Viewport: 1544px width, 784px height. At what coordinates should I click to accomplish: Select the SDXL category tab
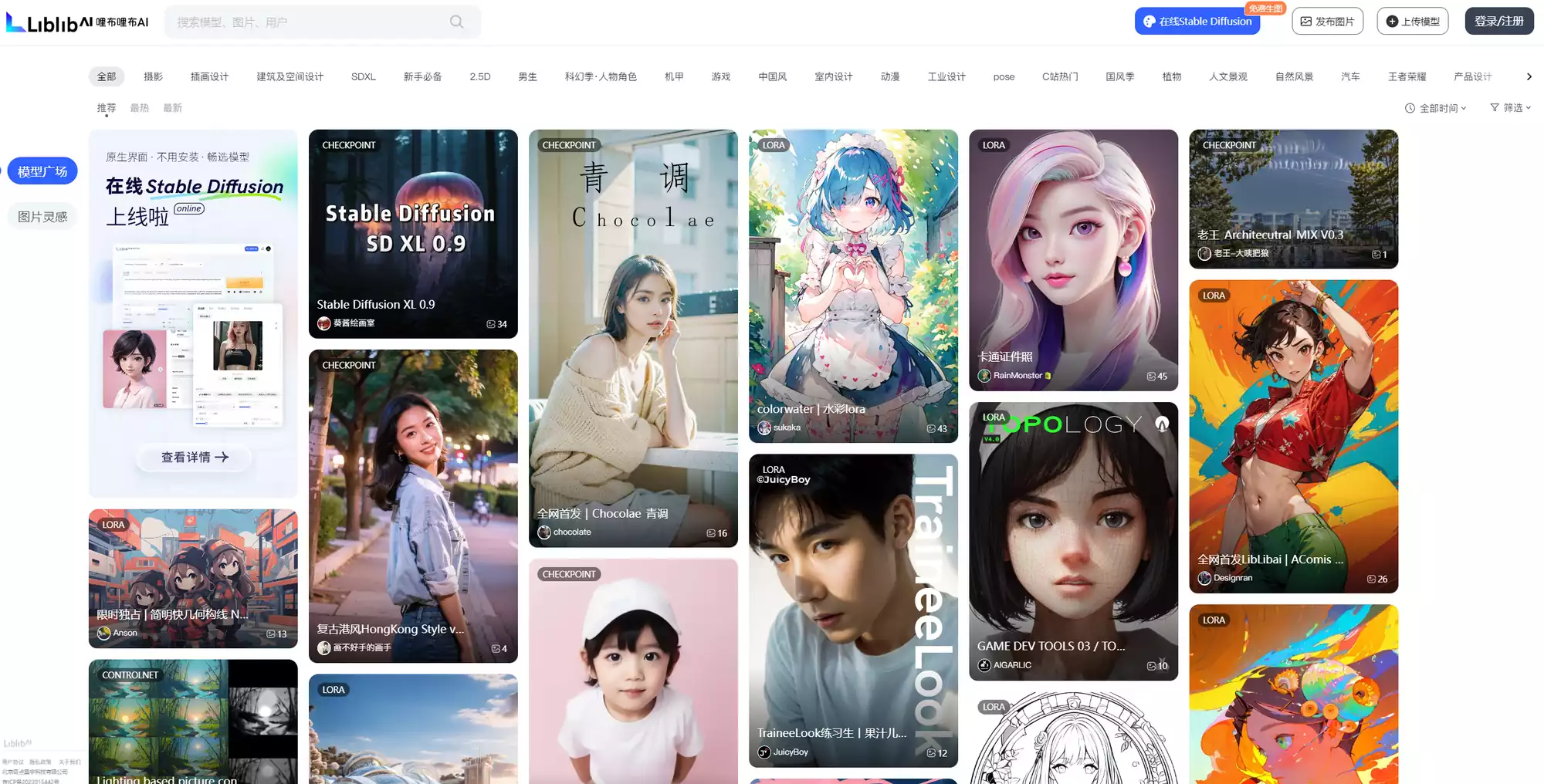coord(364,76)
